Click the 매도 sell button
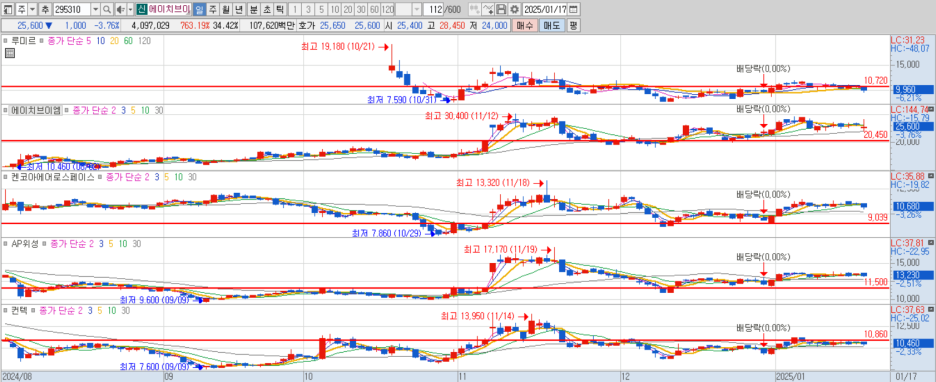Image resolution: width=936 pixels, height=382 pixels. coord(552,26)
